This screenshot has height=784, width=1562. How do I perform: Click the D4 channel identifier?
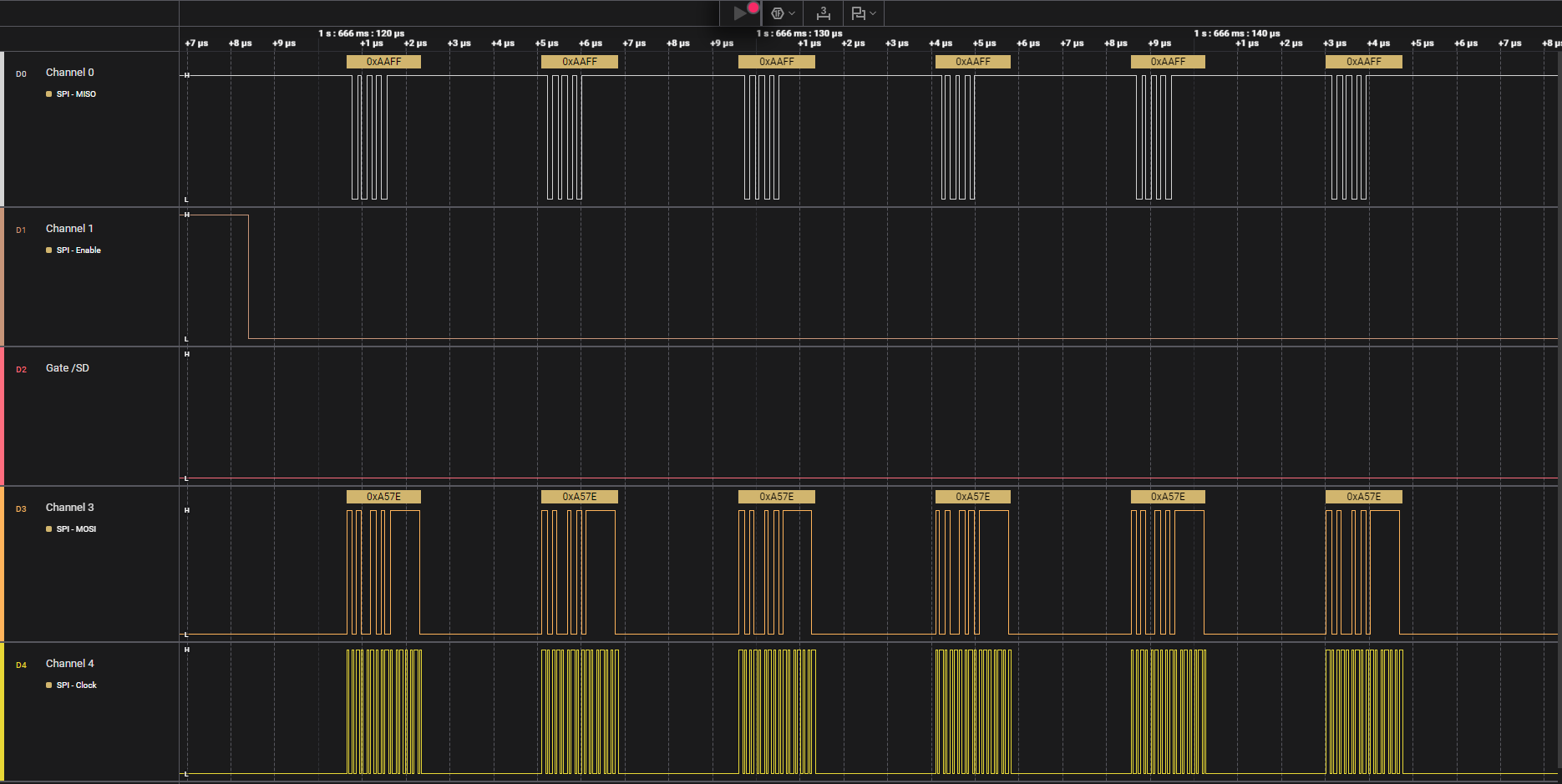(21, 665)
